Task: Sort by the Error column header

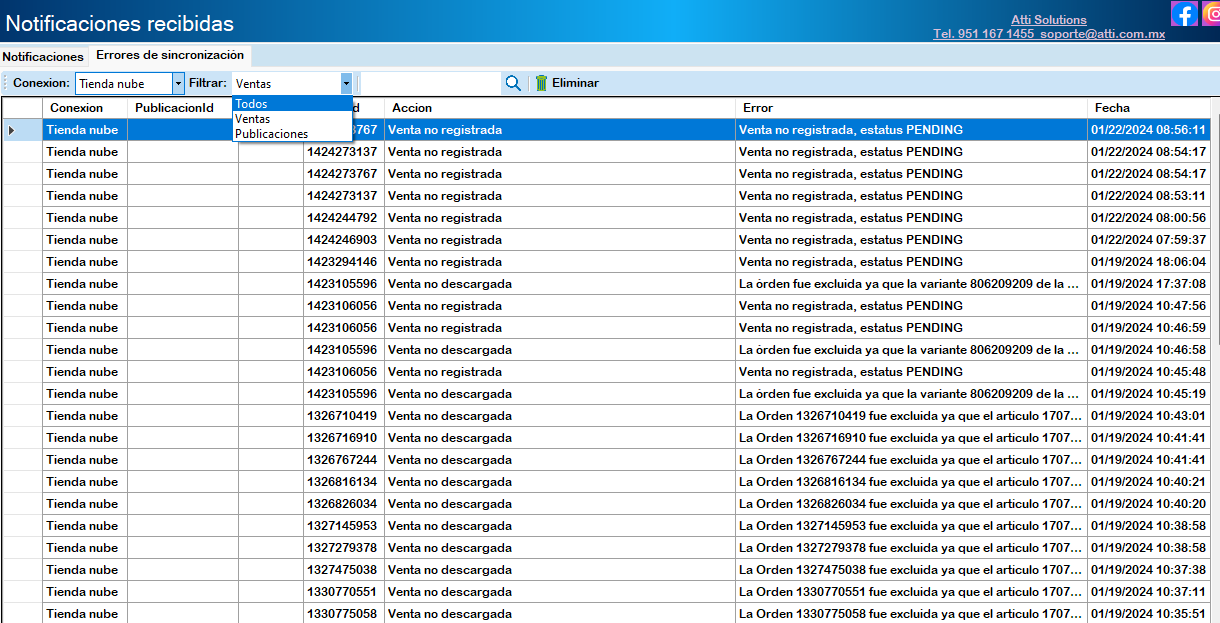Action: pos(758,108)
